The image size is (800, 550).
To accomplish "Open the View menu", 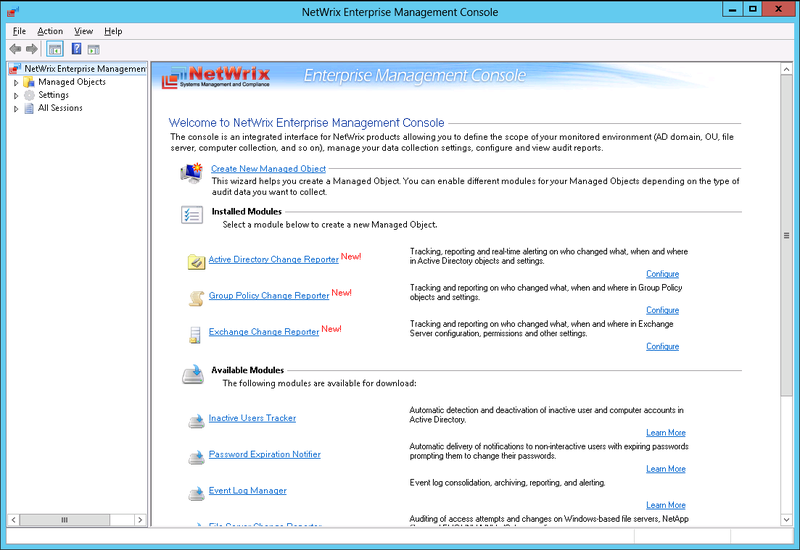I will (x=84, y=31).
